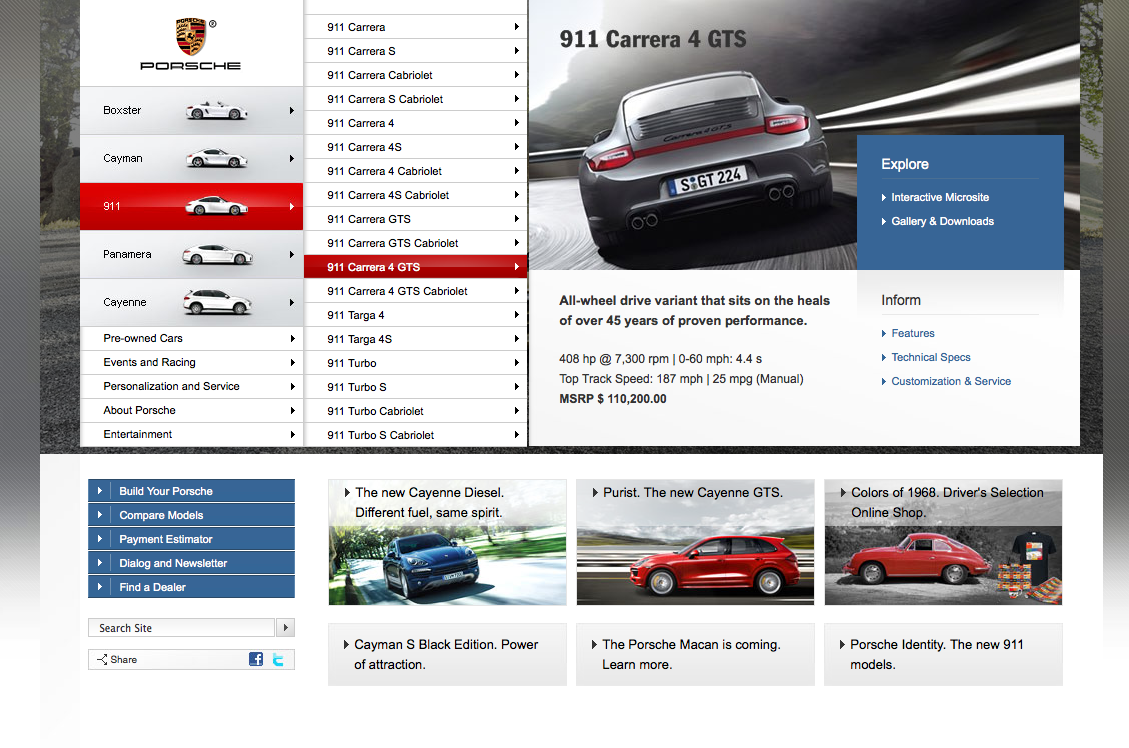Open the Interactive Microsite link
Image resolution: width=1129 pixels, height=748 pixels.
tap(940, 197)
